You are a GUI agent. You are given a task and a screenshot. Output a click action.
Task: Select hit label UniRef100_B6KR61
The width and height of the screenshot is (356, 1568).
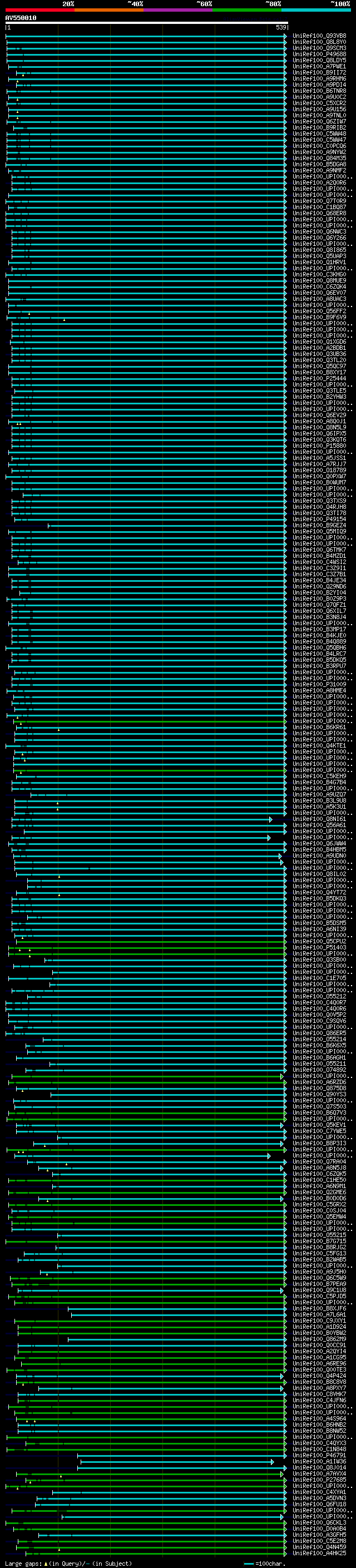point(319,728)
